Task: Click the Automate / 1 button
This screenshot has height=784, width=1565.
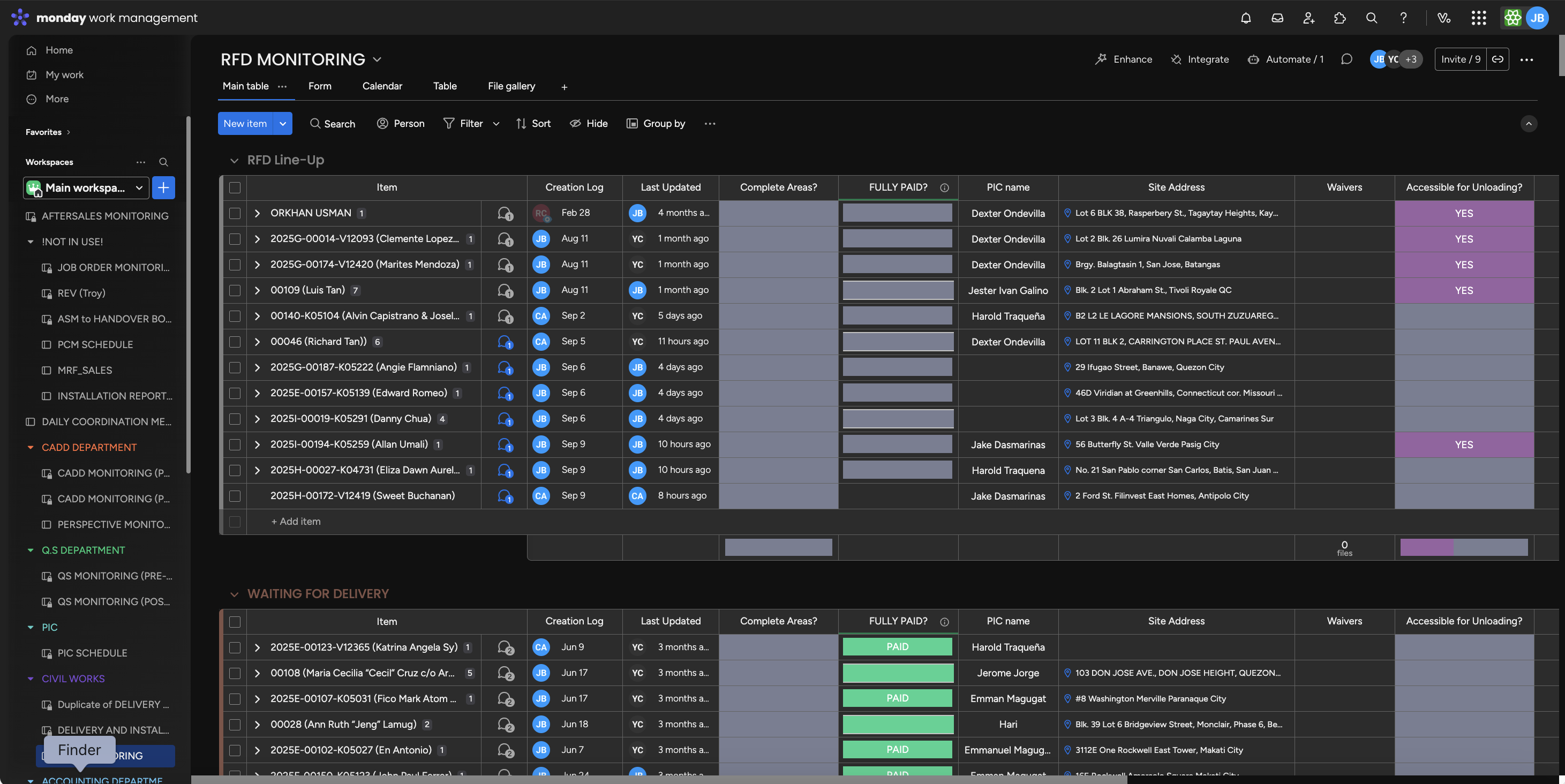Action: (x=1285, y=59)
